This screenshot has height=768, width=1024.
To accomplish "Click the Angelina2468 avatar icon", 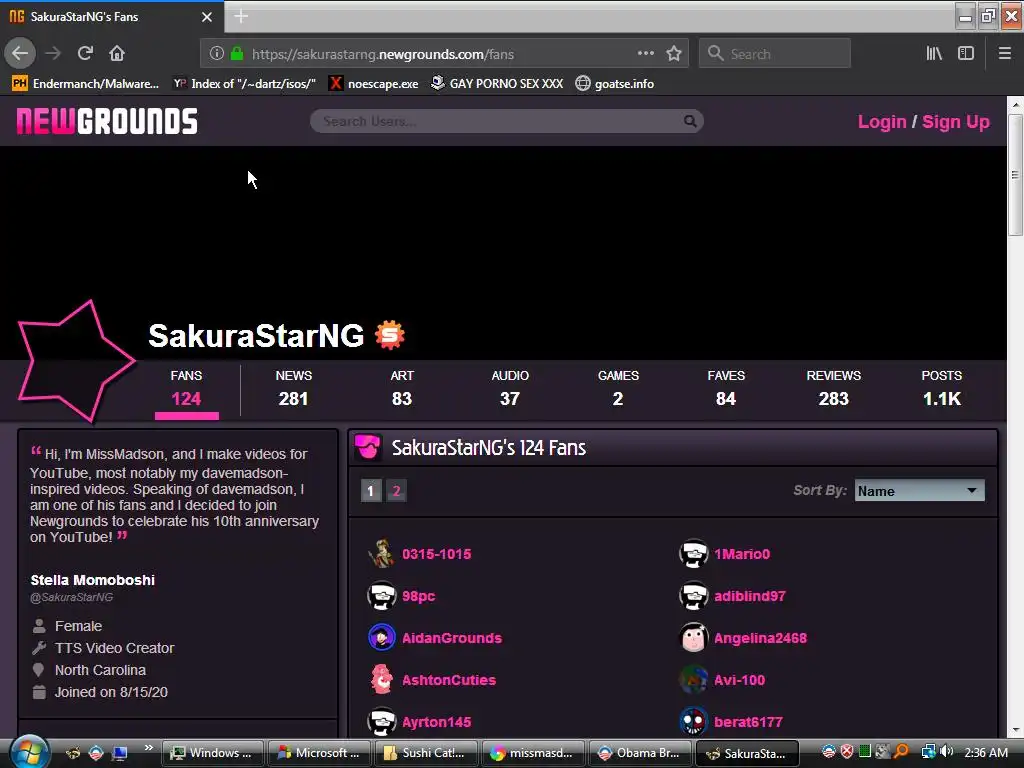I will coord(694,638).
